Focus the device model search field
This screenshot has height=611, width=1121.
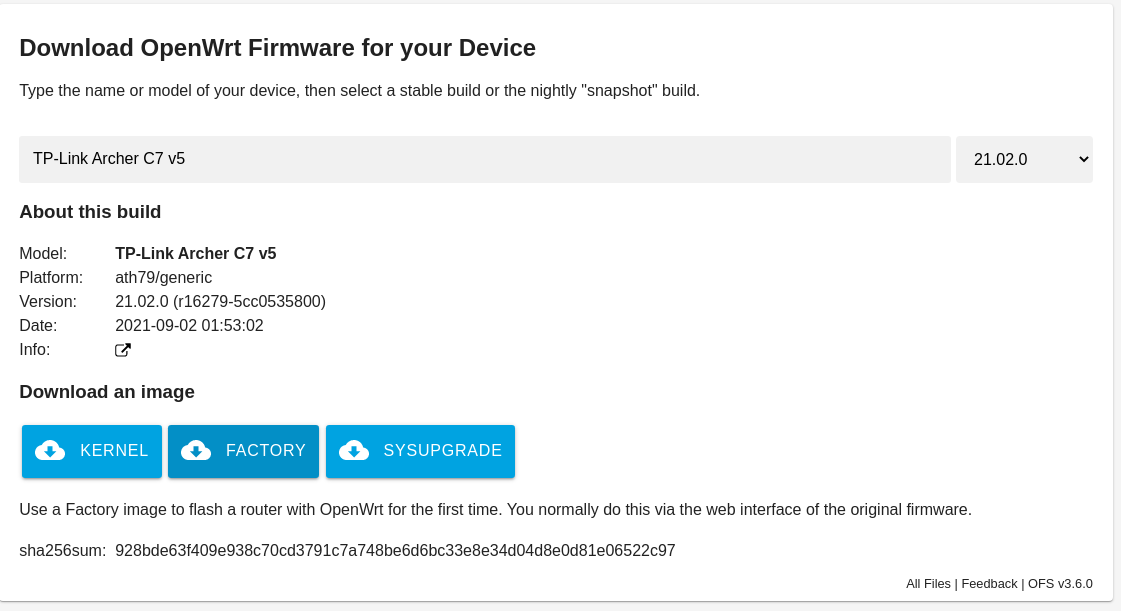tap(485, 159)
